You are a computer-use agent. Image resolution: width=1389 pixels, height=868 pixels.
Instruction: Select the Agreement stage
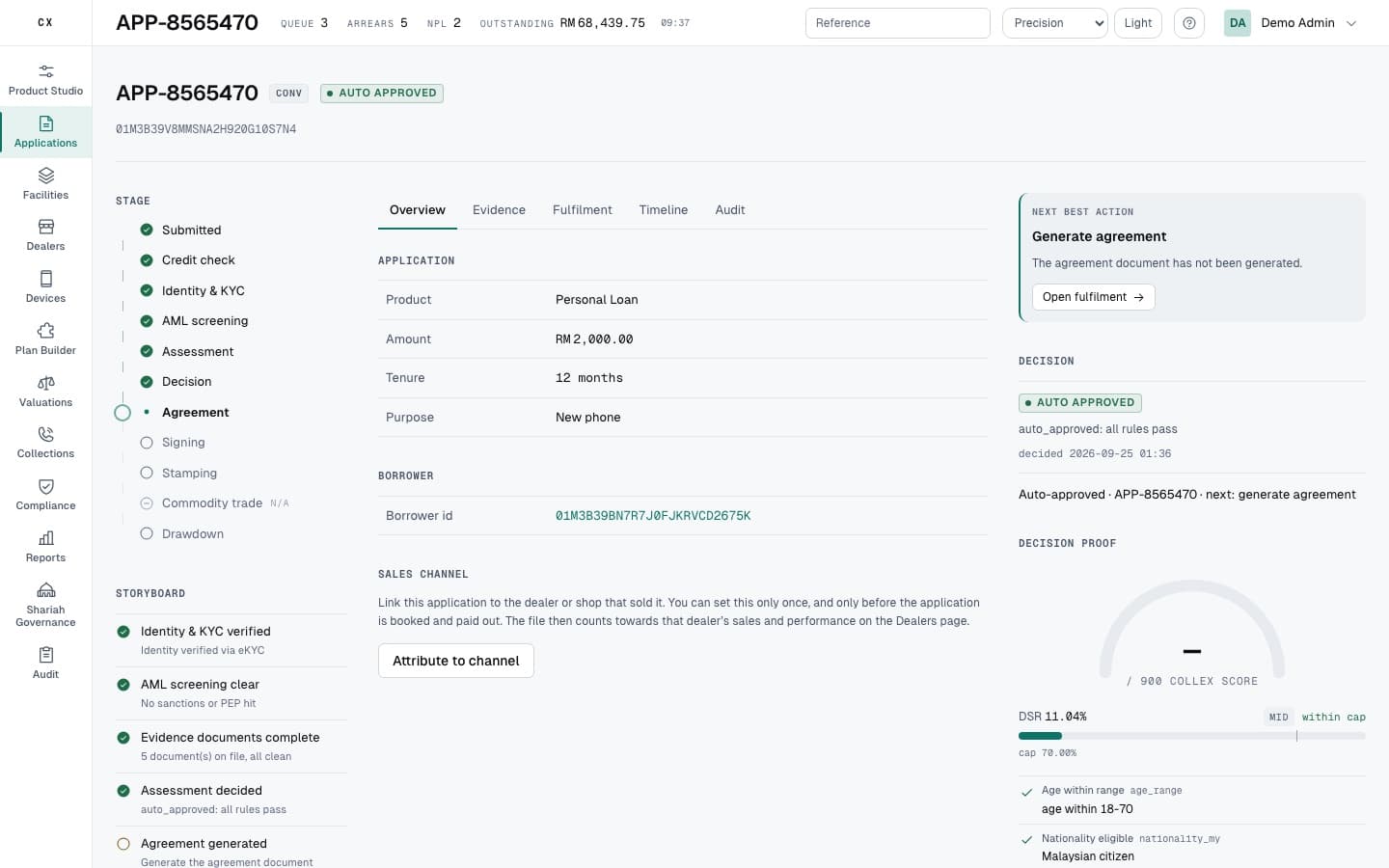[x=195, y=413]
